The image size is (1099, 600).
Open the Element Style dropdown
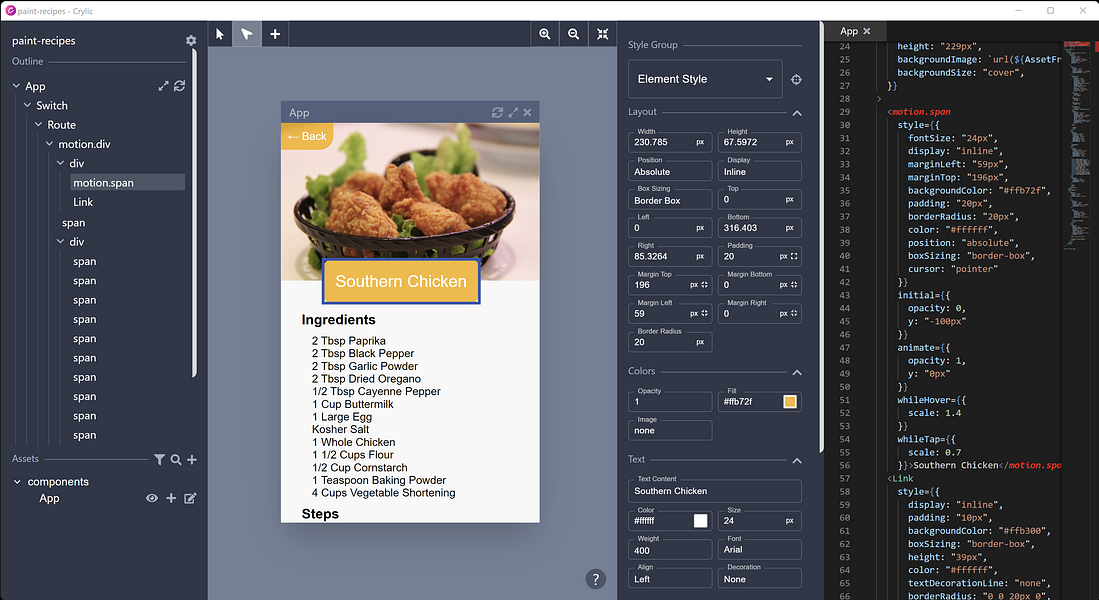pyautogui.click(x=705, y=79)
